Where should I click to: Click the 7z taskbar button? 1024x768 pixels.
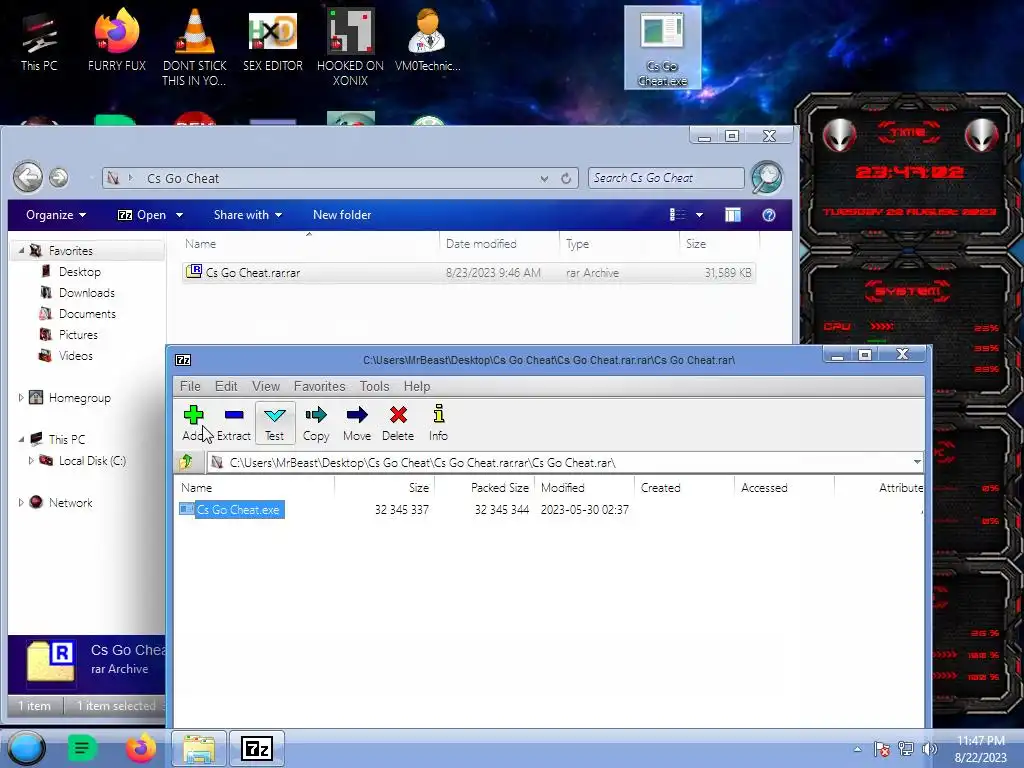[x=256, y=748]
